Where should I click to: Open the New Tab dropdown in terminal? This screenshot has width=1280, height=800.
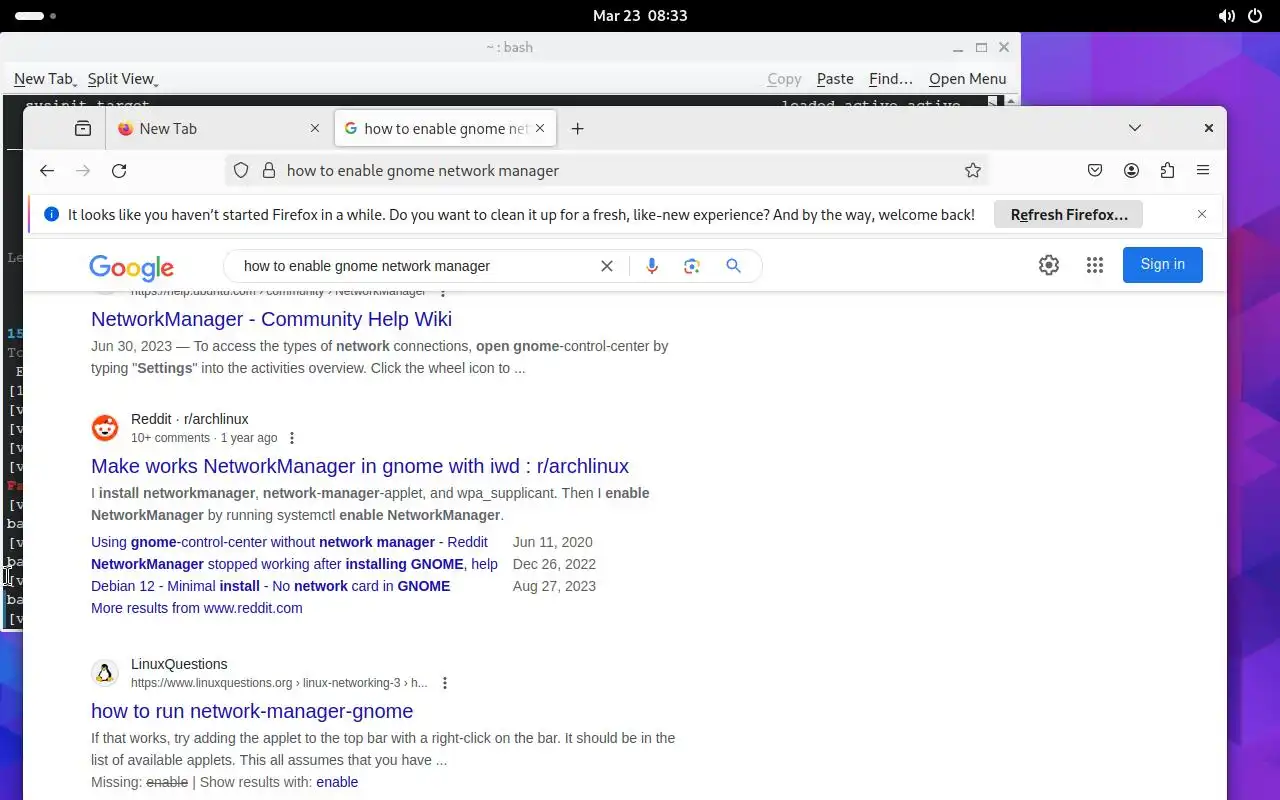pyautogui.click(x=45, y=79)
